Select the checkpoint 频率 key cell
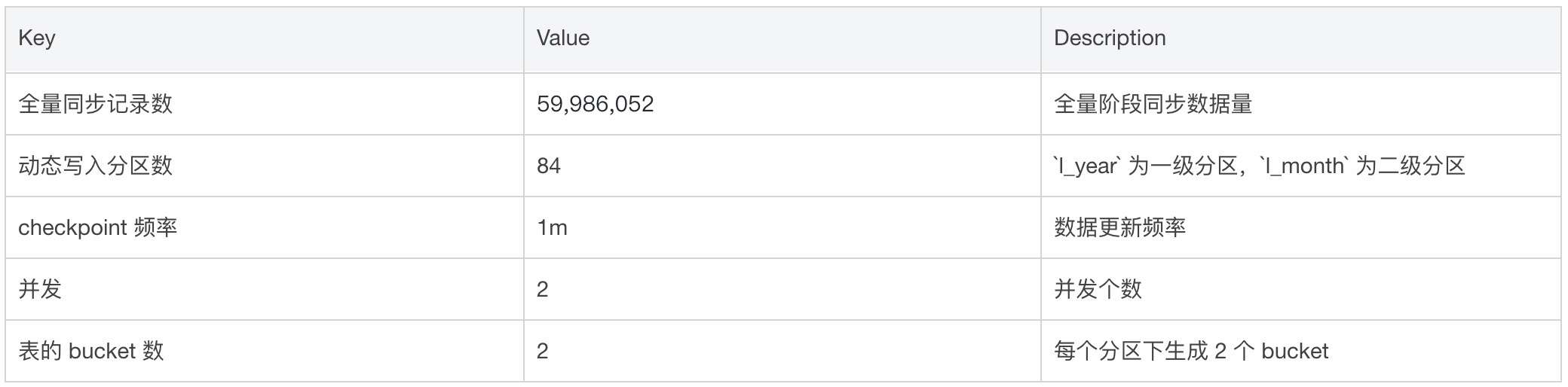 pyautogui.click(x=97, y=227)
